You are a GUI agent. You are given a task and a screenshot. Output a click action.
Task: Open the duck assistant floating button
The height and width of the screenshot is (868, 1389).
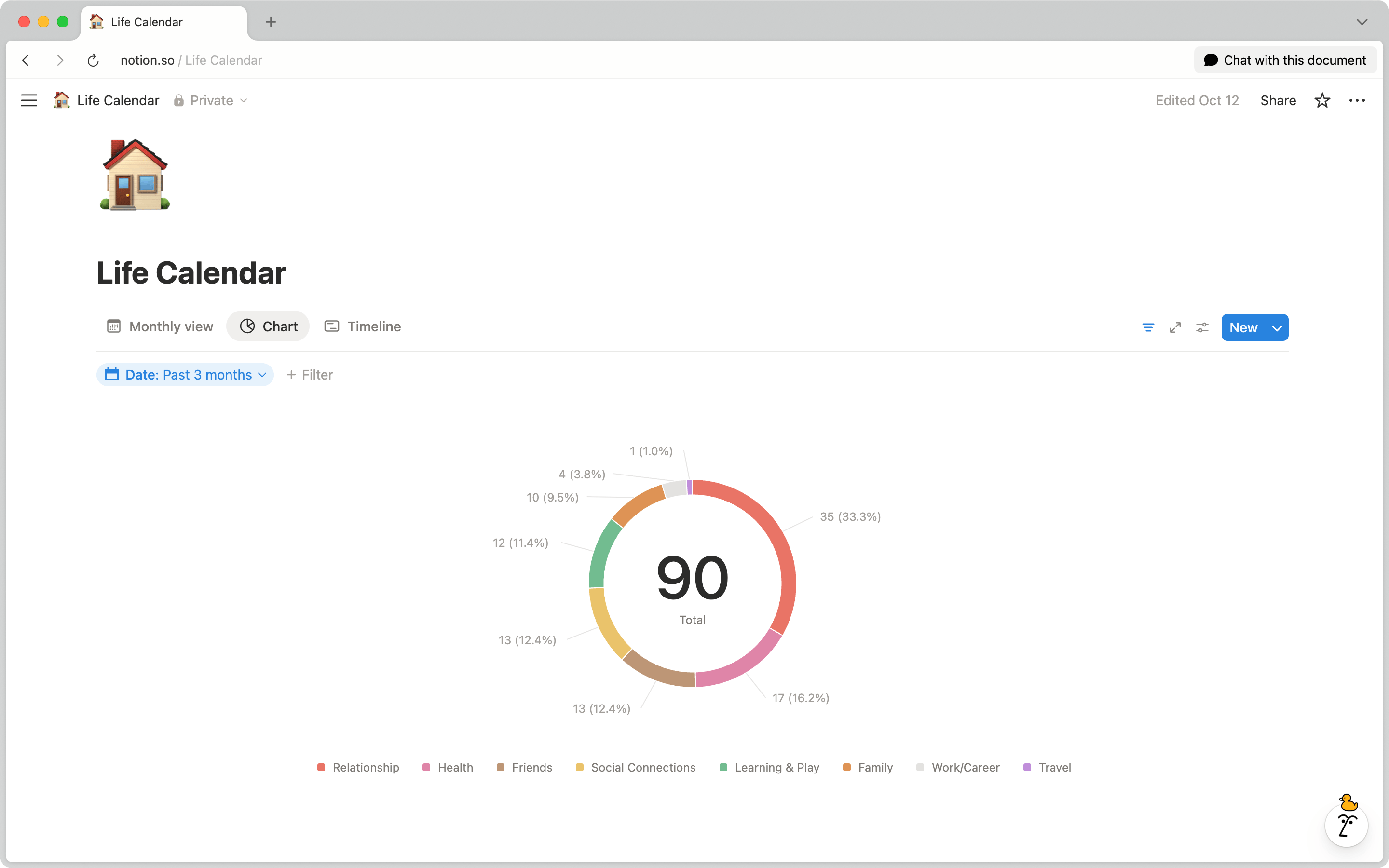1346,825
